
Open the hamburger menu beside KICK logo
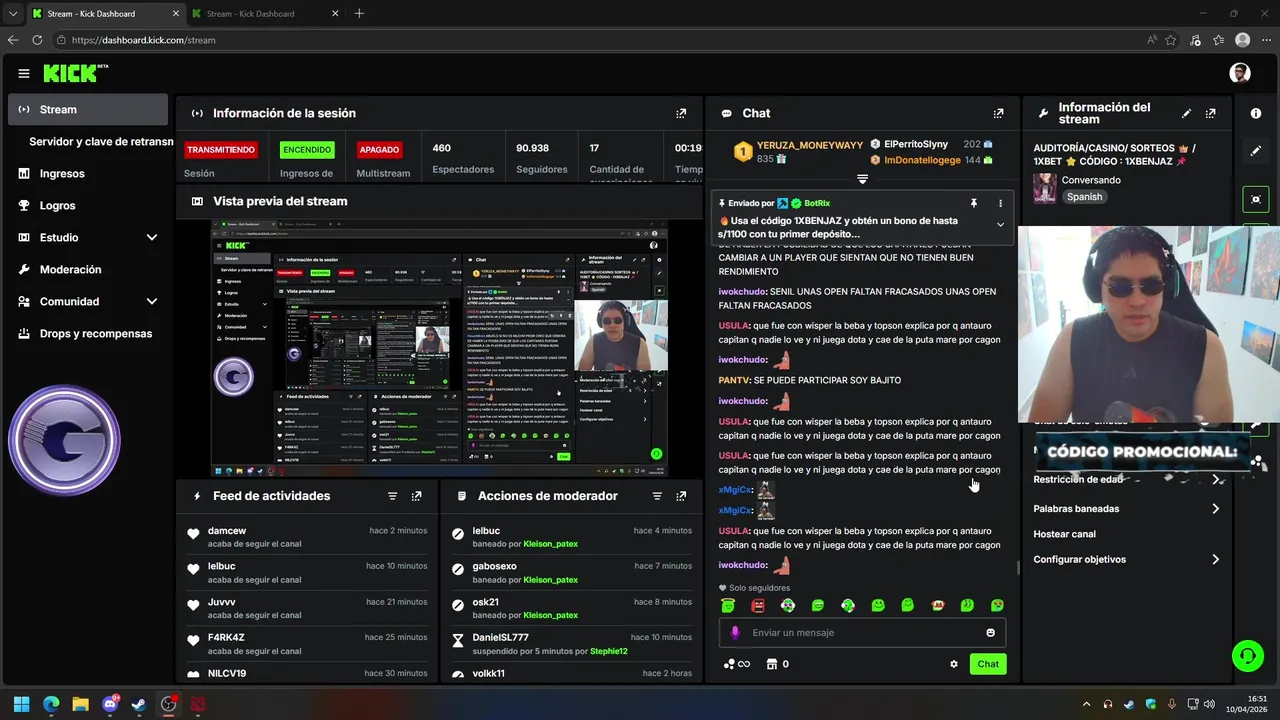click(x=24, y=73)
